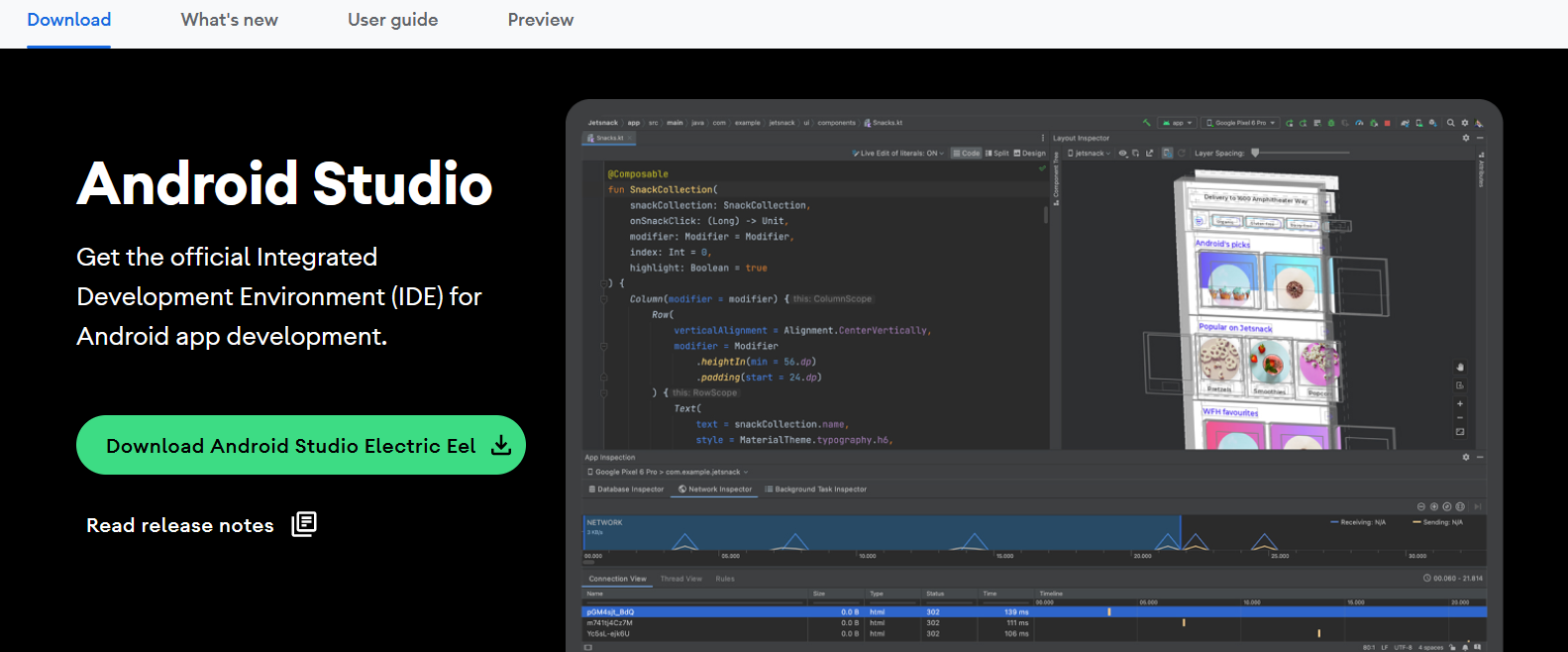Open the Device Manager icon
The height and width of the screenshot is (652, 1568).
pyautogui.click(x=1419, y=123)
